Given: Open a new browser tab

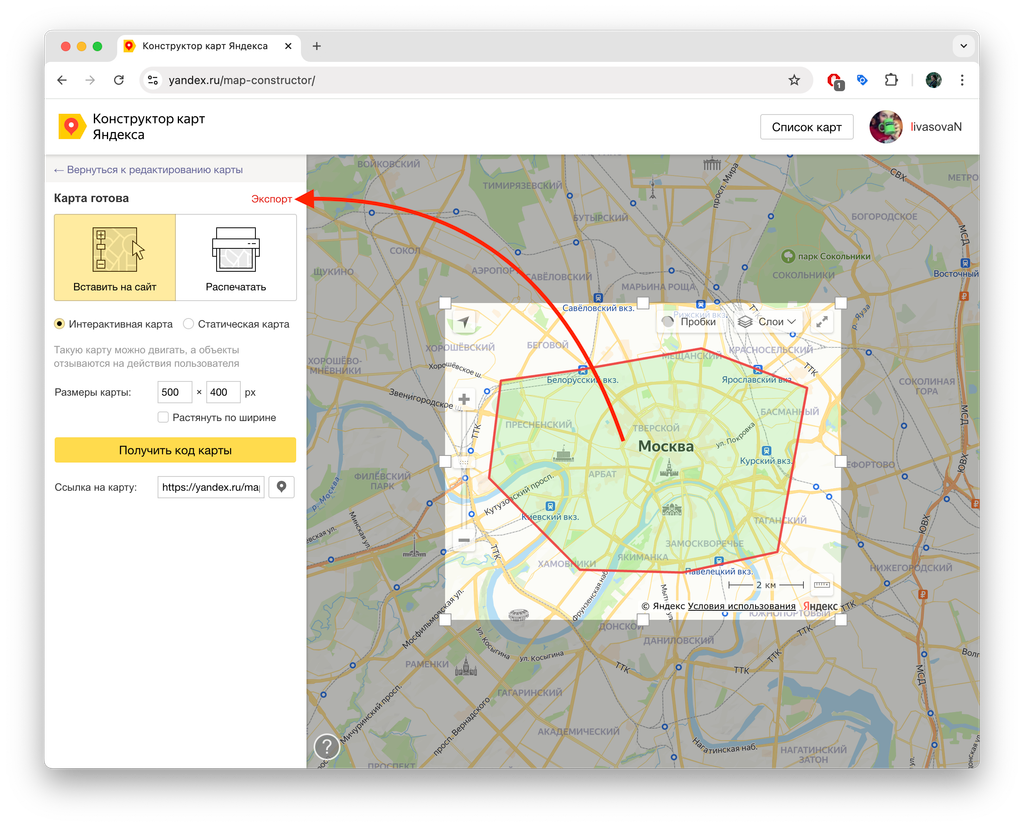Looking at the screenshot, I should (x=317, y=46).
